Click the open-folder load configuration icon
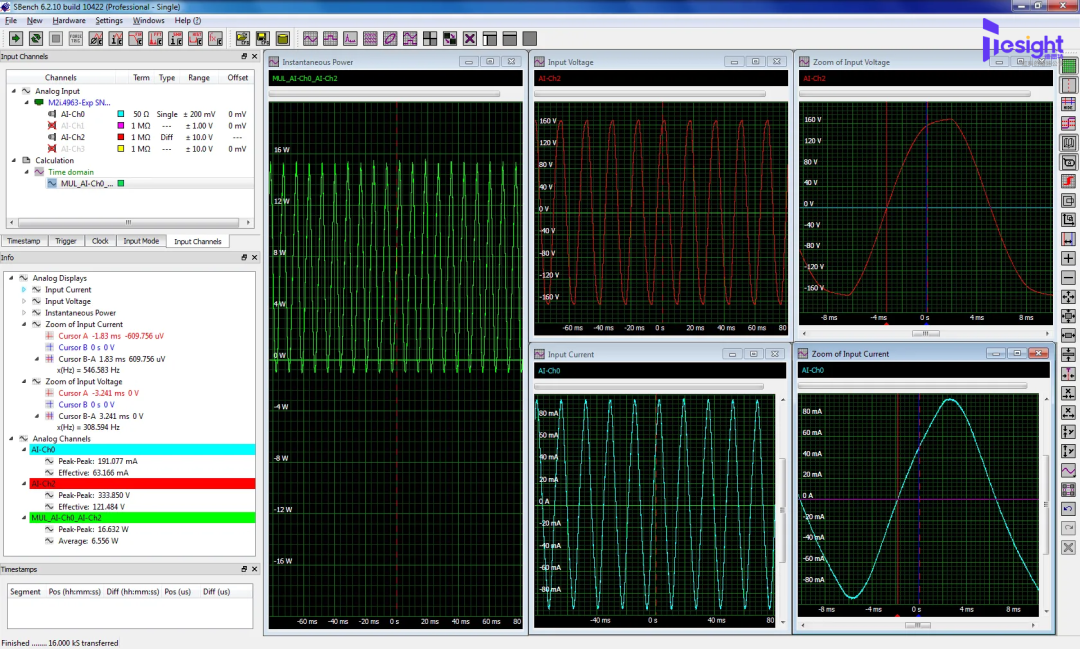 (242, 39)
